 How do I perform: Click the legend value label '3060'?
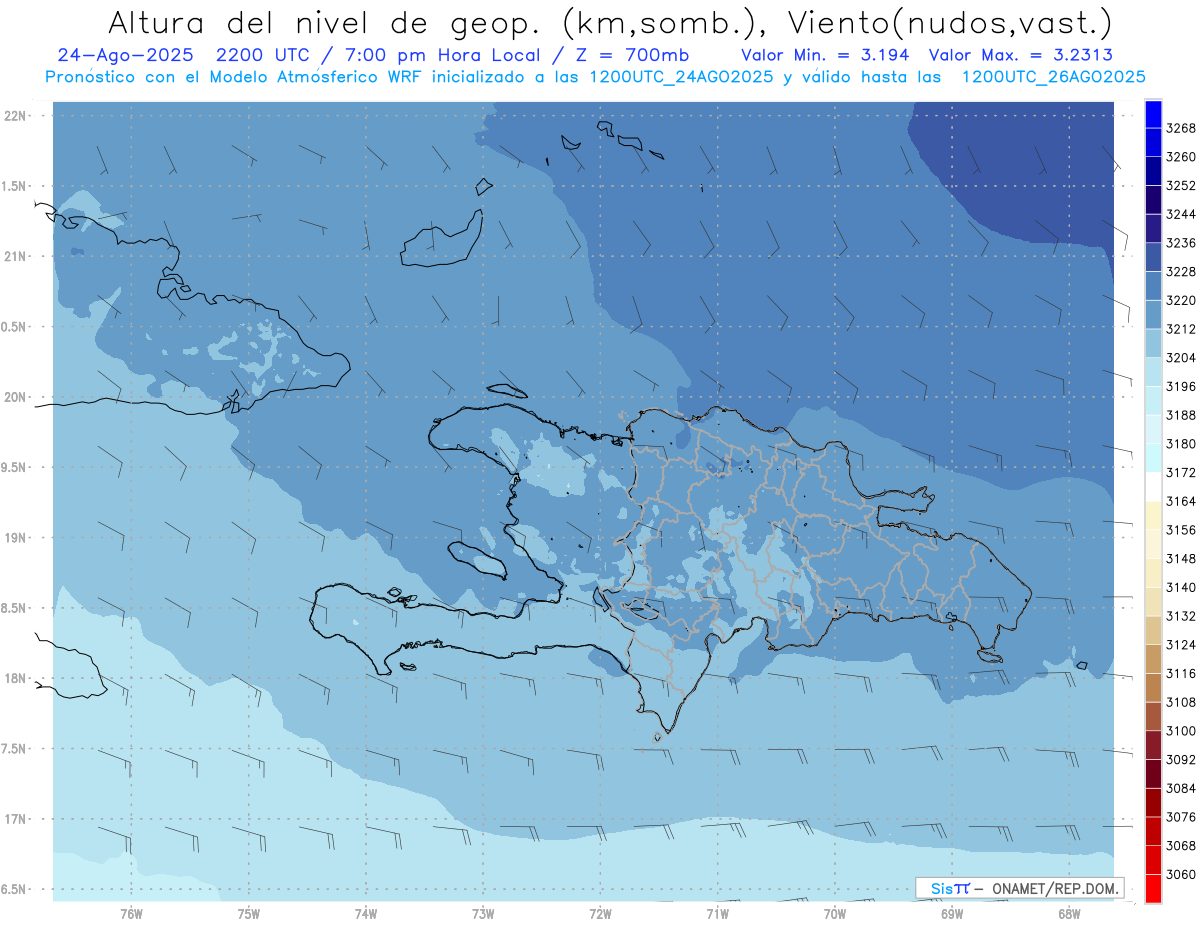[x=1181, y=874]
